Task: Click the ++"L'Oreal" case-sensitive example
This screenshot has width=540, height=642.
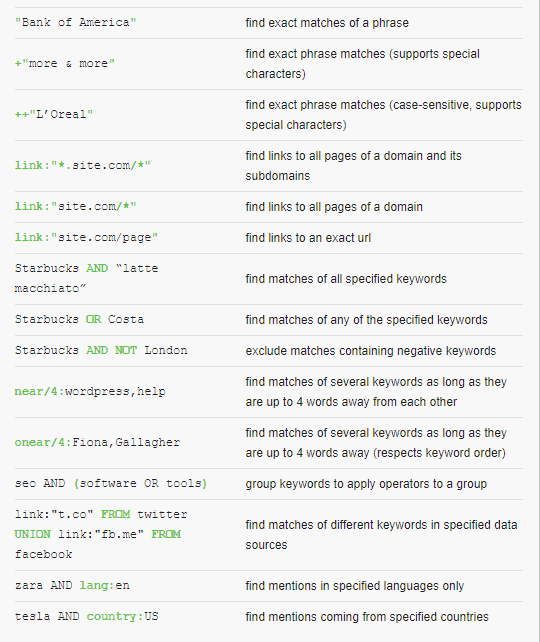Action: tap(54, 114)
